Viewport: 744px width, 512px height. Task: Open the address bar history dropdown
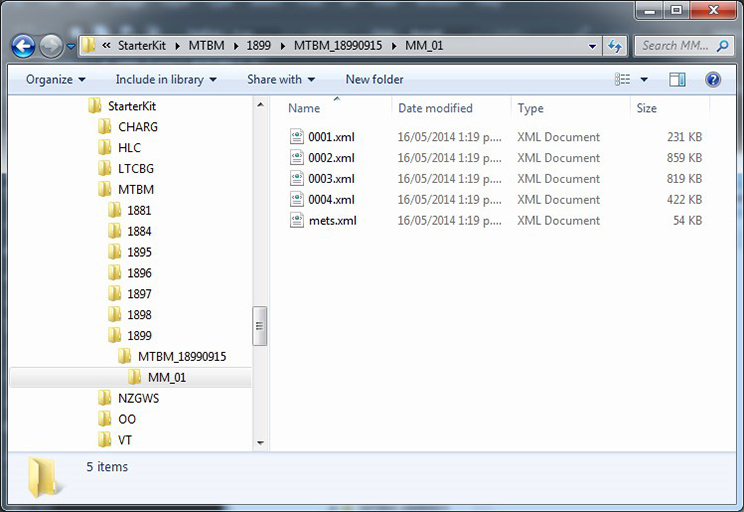pos(592,46)
